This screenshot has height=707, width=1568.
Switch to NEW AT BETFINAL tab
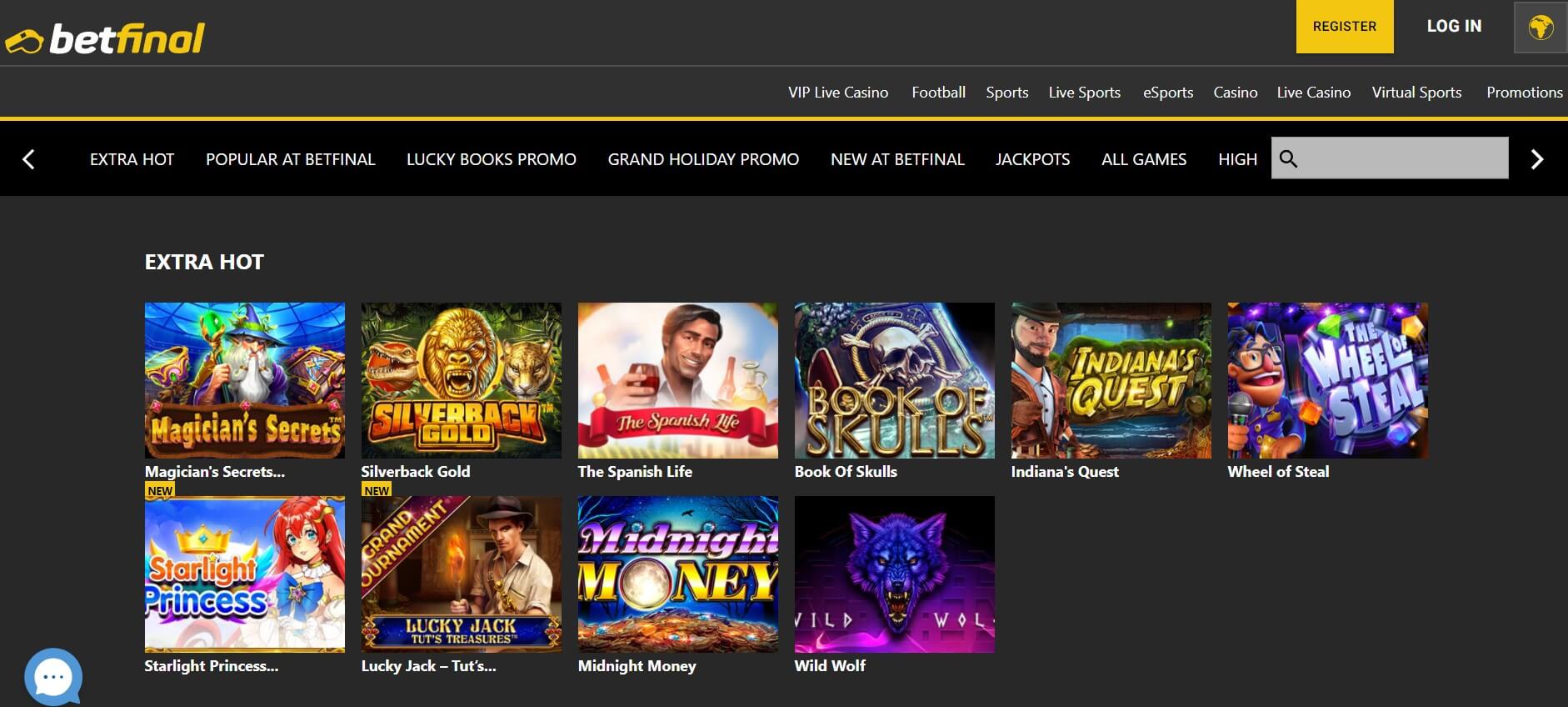pyautogui.click(x=897, y=159)
